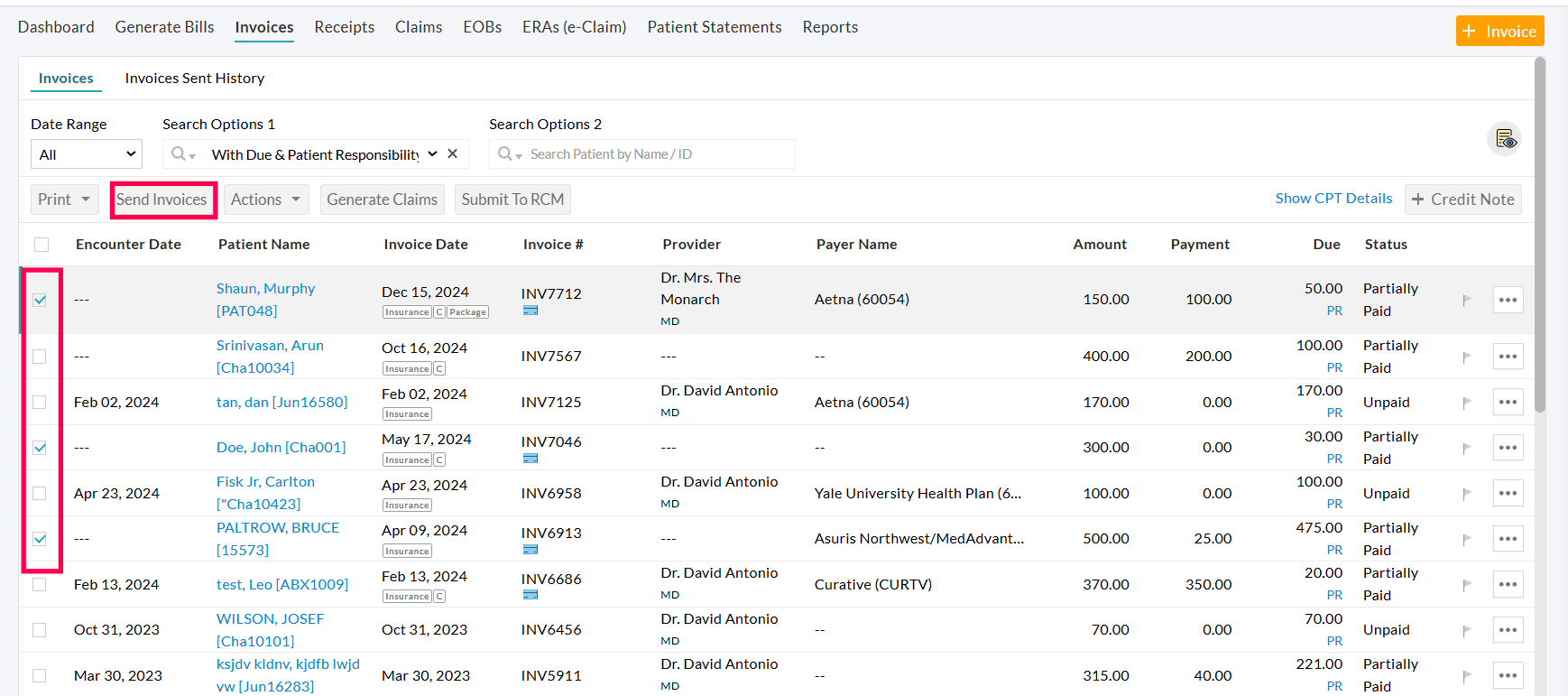Open the more options for INV6958
The height and width of the screenshot is (696, 1568).
coord(1508,494)
